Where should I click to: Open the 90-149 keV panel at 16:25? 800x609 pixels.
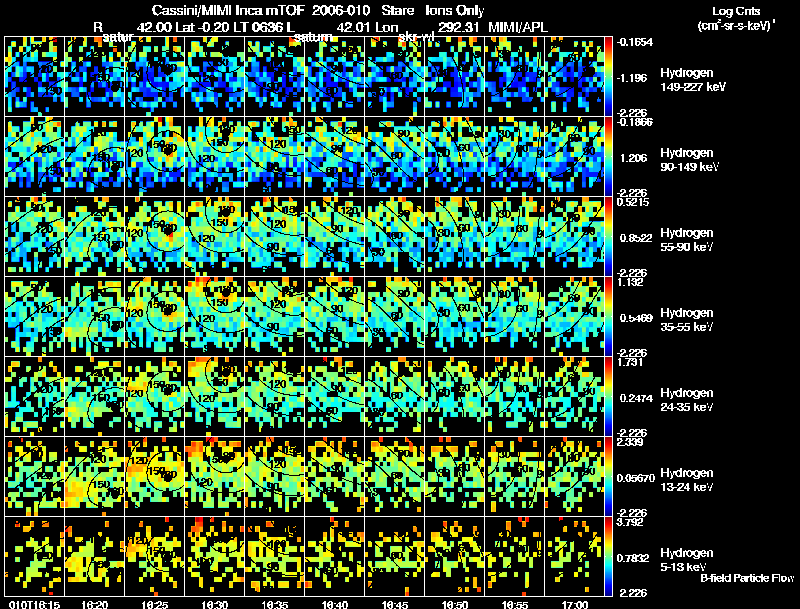(155, 157)
